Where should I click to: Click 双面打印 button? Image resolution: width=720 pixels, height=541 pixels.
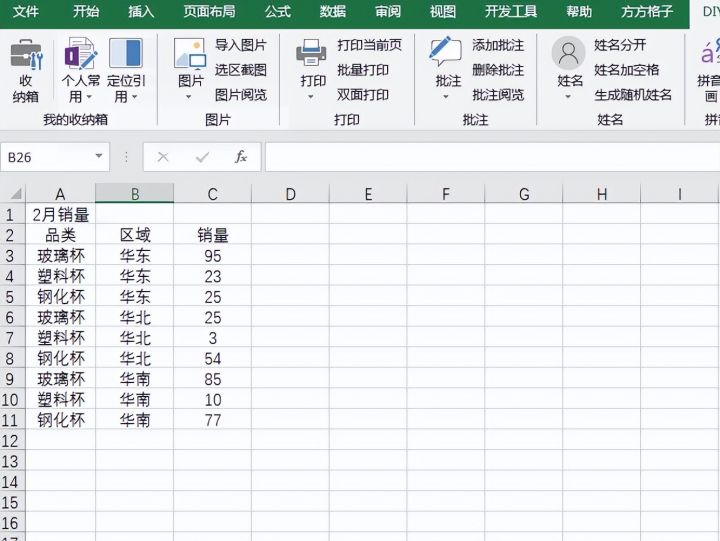tap(363, 95)
